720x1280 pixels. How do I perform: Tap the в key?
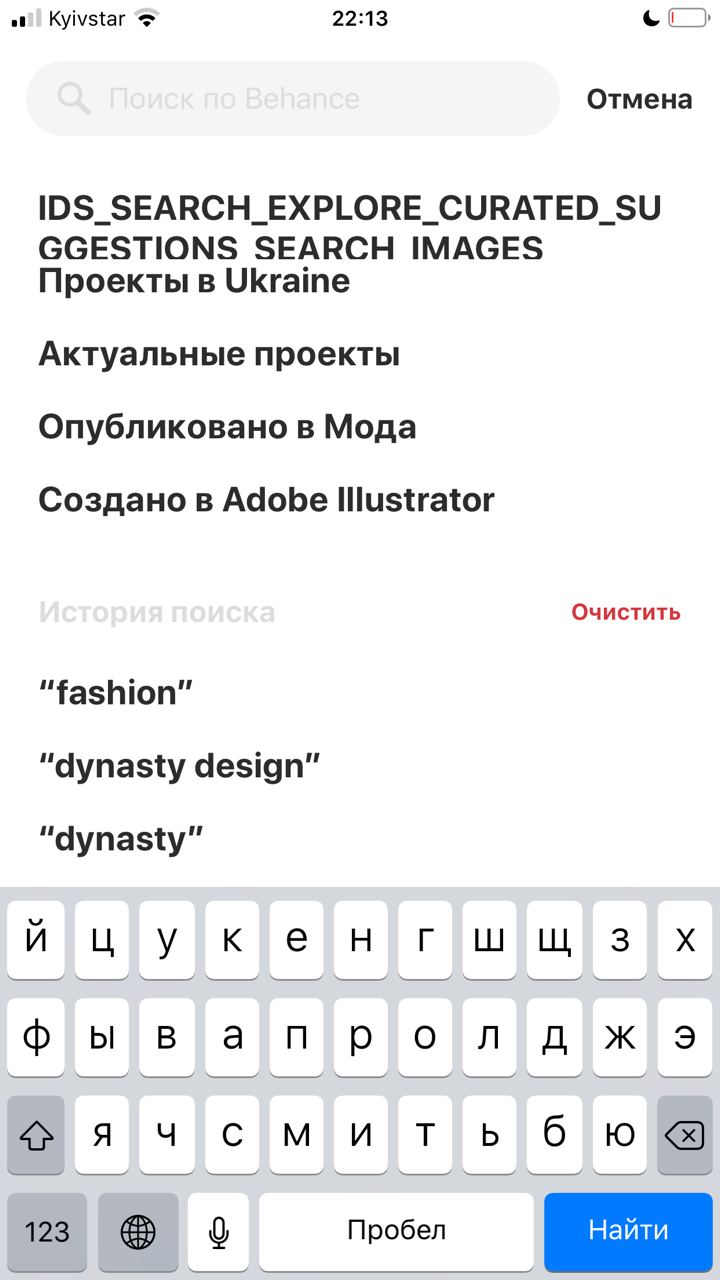click(x=167, y=1038)
